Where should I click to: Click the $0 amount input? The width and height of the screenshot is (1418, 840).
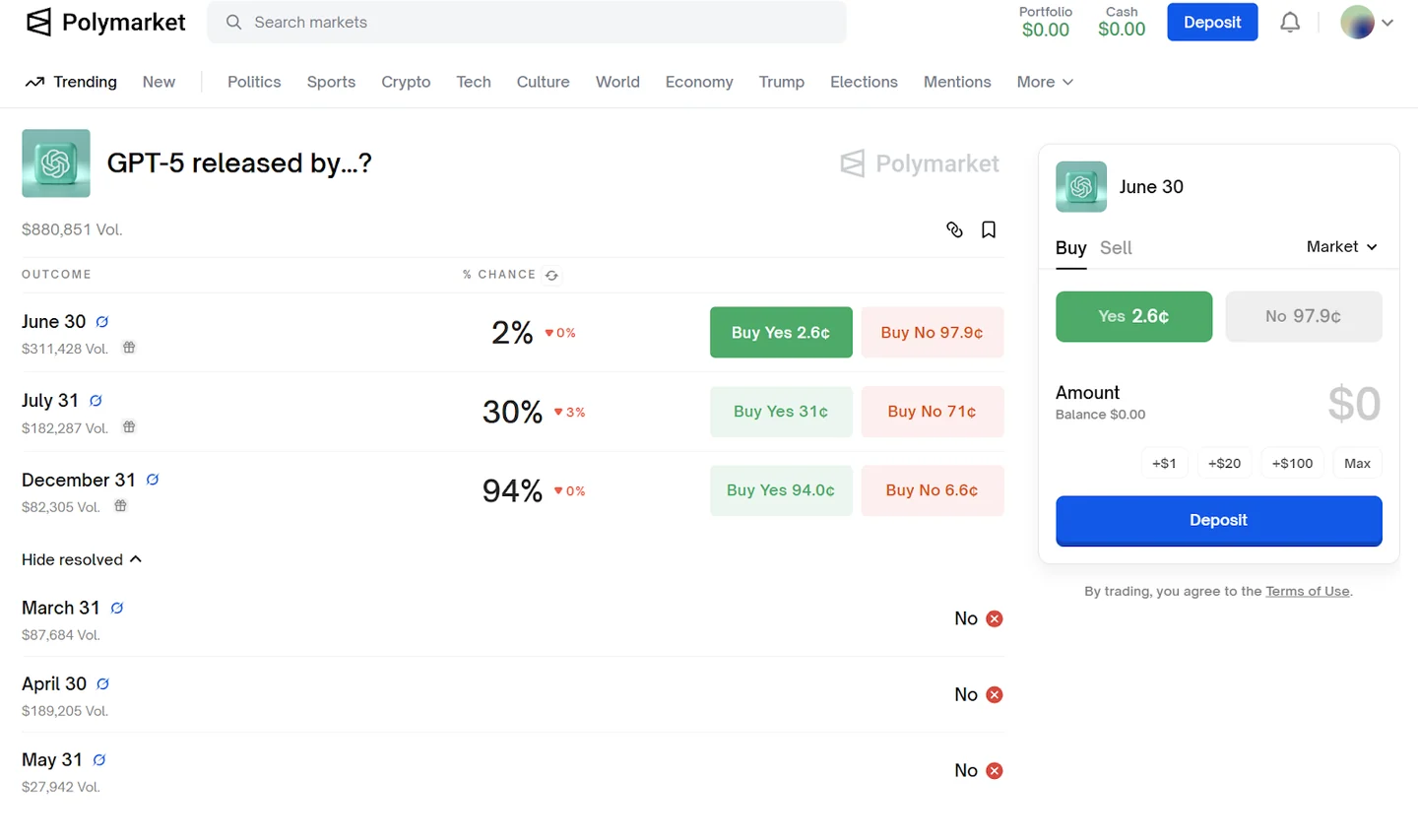click(1354, 403)
